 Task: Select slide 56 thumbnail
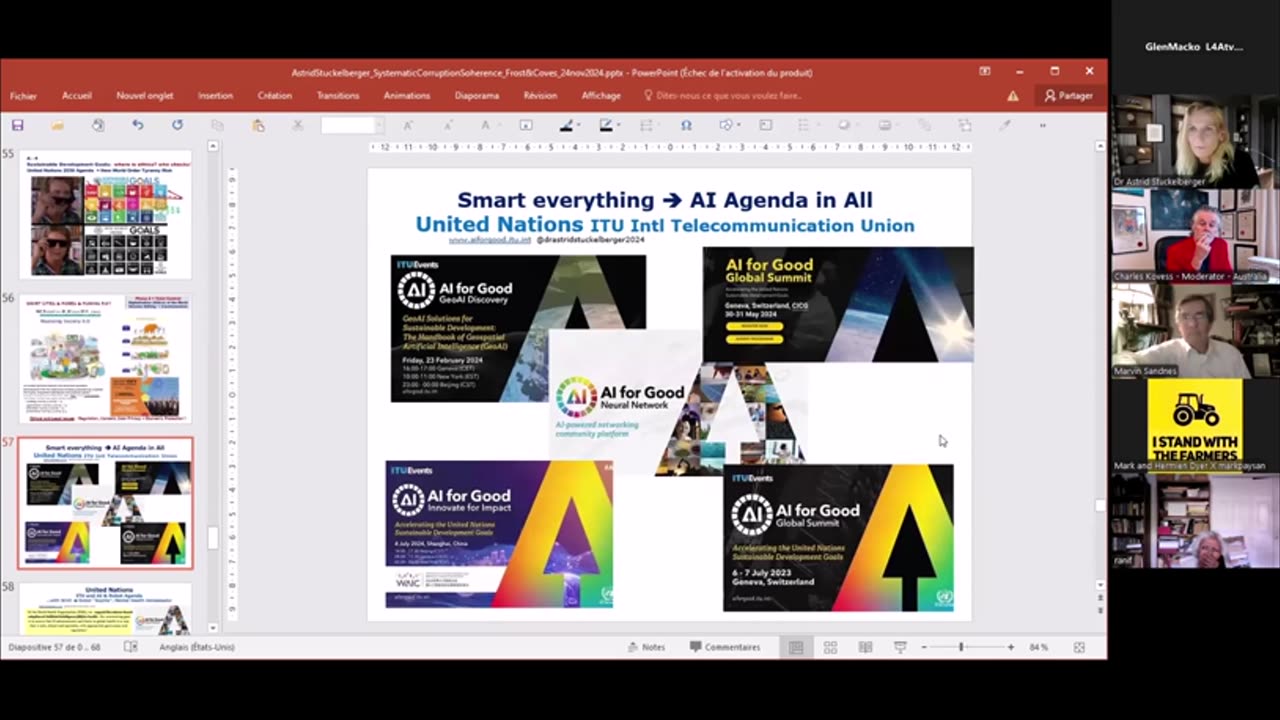105,358
